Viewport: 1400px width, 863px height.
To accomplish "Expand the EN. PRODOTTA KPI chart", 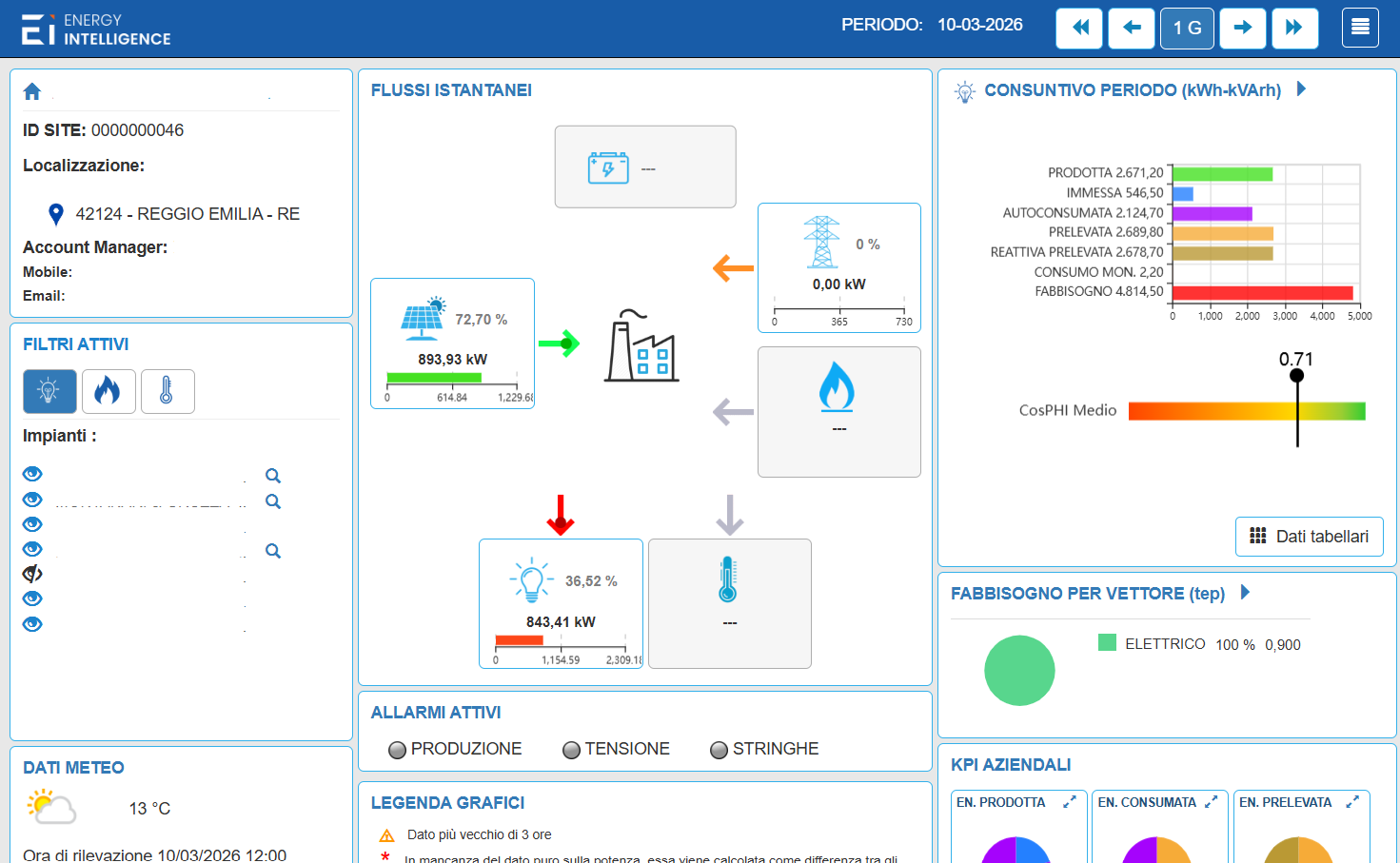I will click(x=1070, y=802).
